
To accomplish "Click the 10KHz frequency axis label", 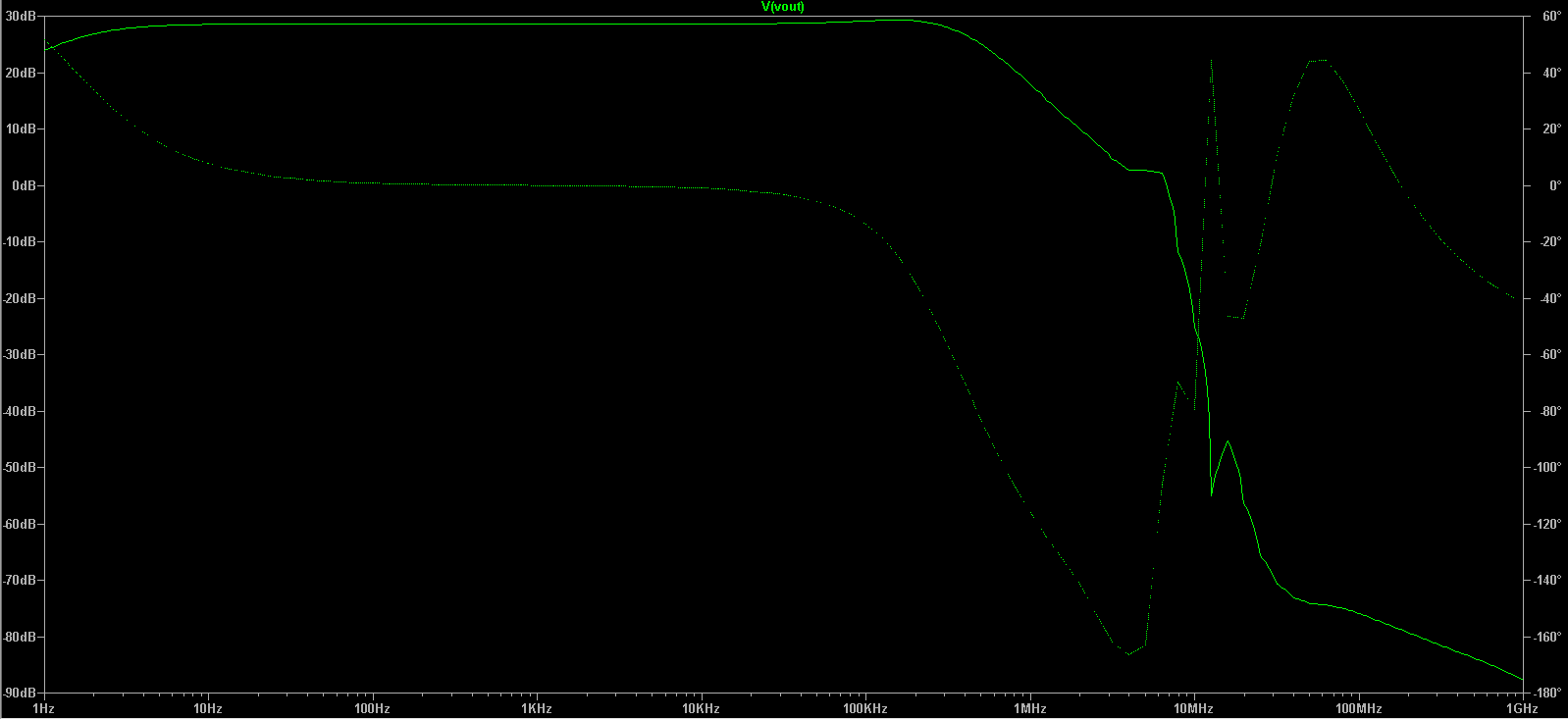I will tap(701, 708).
